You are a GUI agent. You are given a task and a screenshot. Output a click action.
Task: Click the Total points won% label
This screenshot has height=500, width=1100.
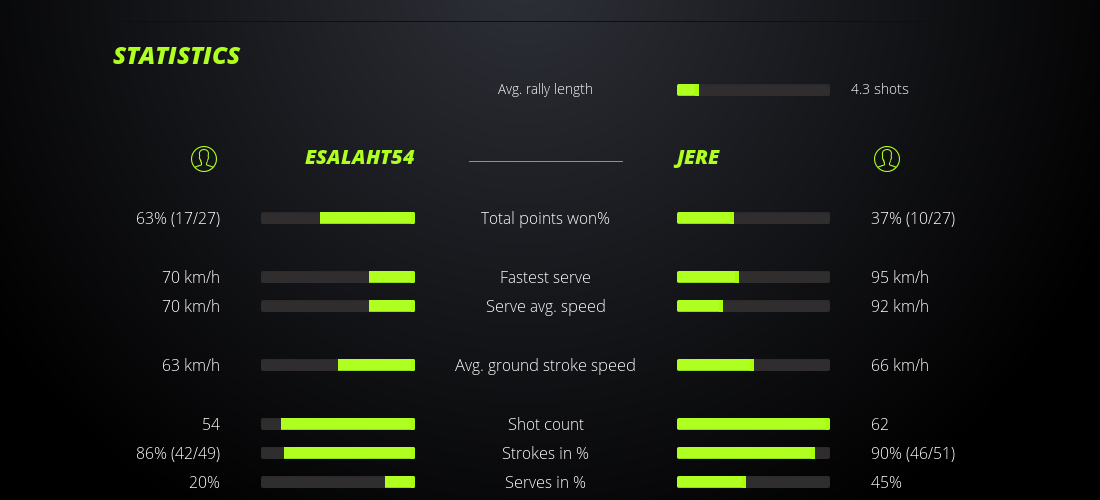click(545, 218)
